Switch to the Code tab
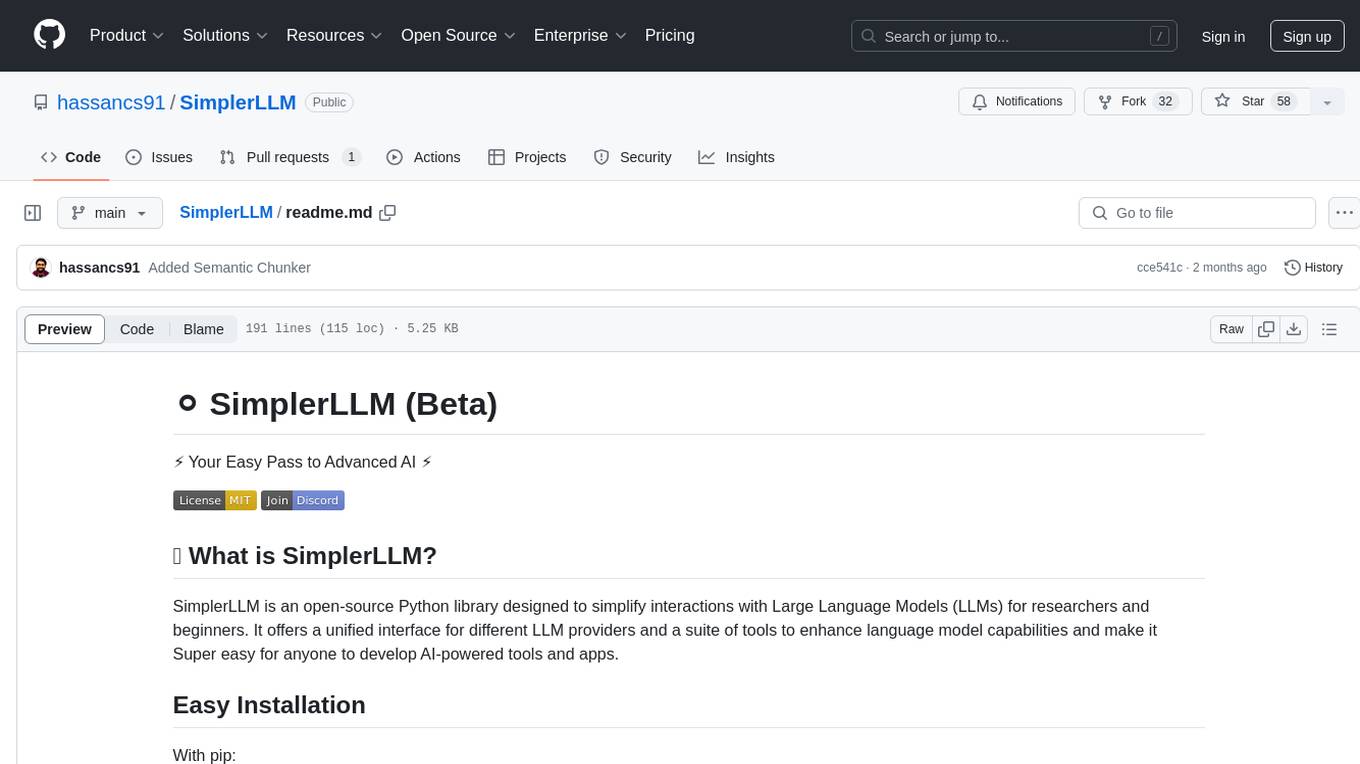 click(71, 157)
